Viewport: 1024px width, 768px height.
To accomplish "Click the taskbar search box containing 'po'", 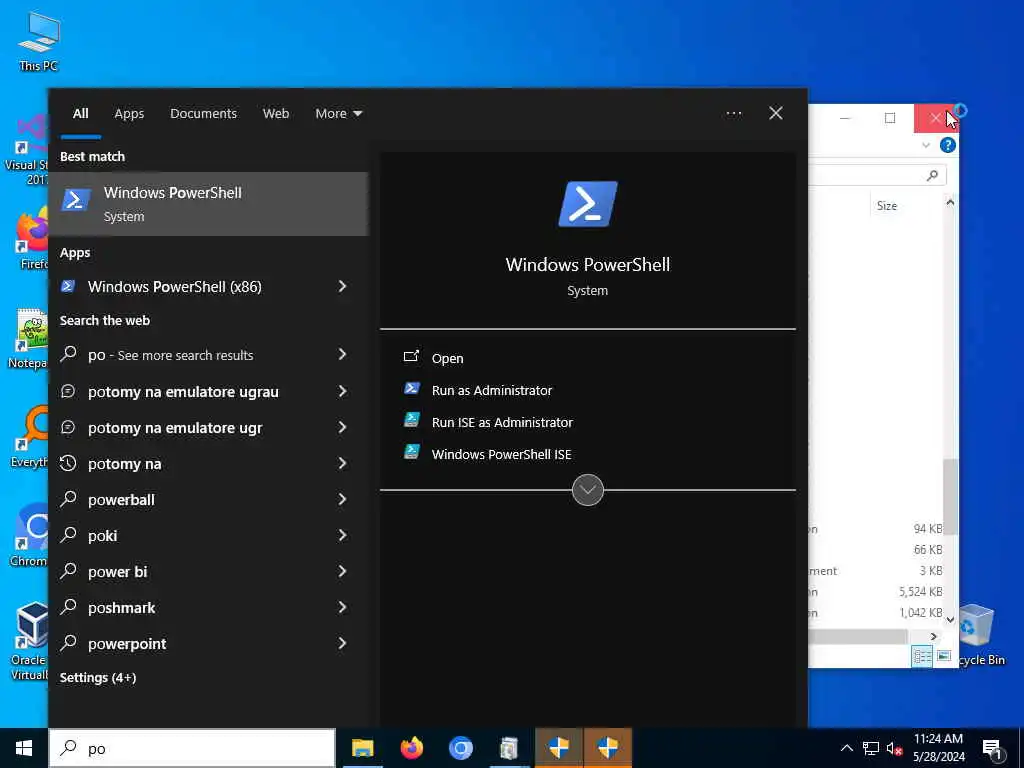I will (192, 748).
